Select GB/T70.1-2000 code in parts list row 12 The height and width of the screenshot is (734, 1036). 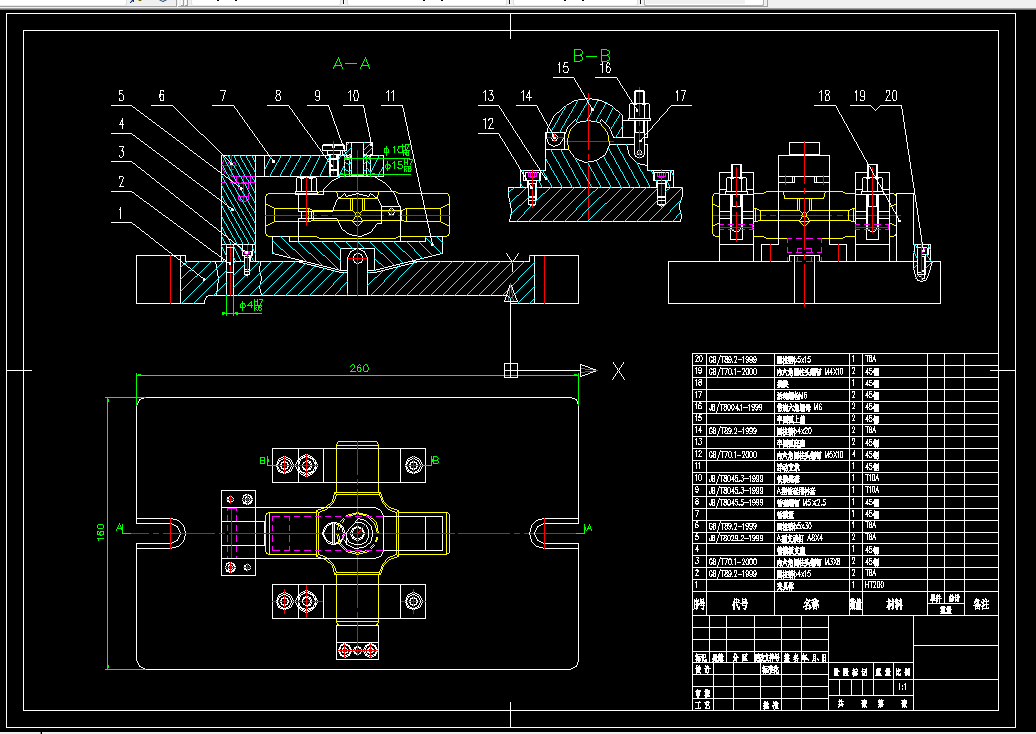(733, 455)
